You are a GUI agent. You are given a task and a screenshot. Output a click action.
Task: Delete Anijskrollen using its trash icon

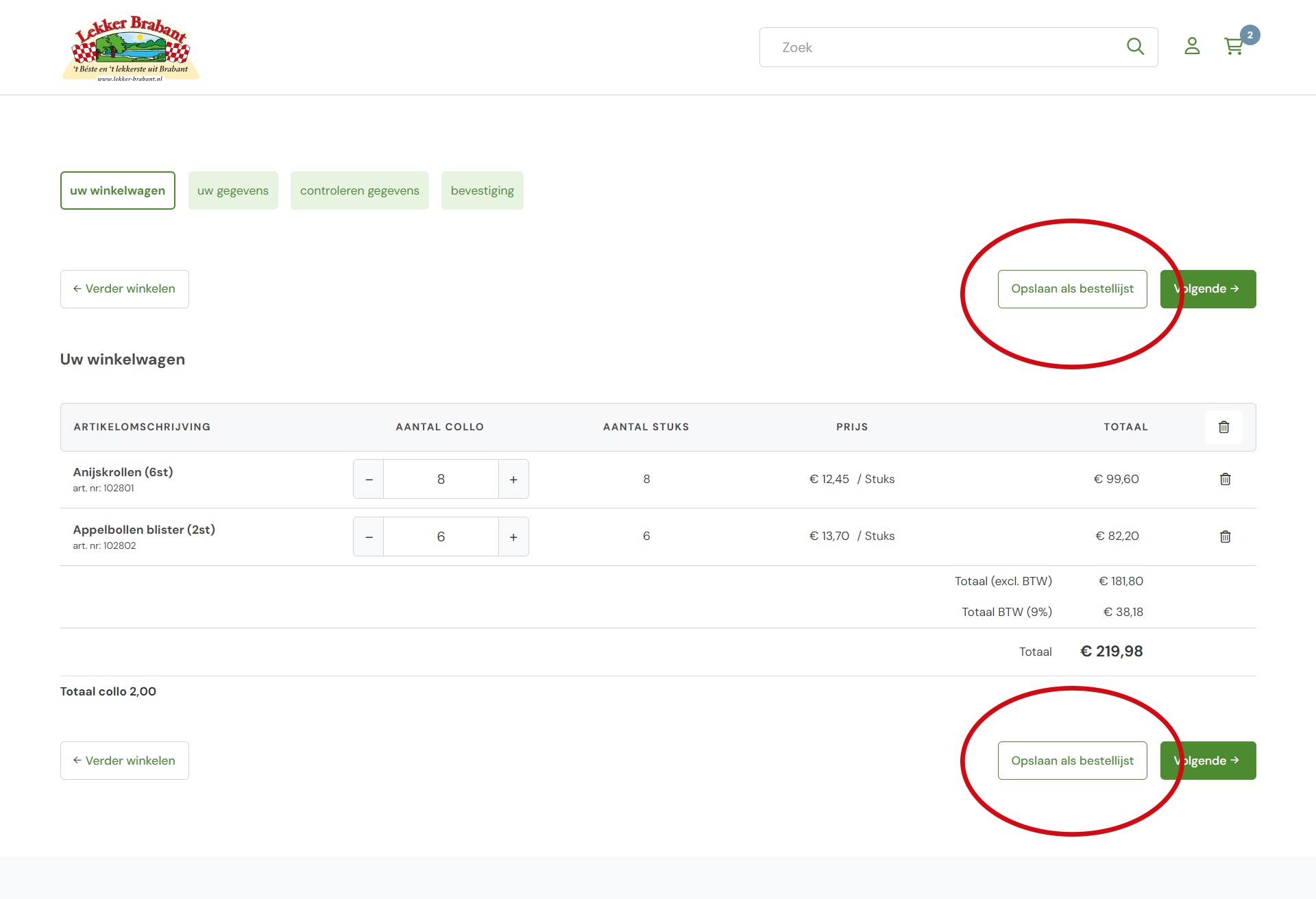1225,479
